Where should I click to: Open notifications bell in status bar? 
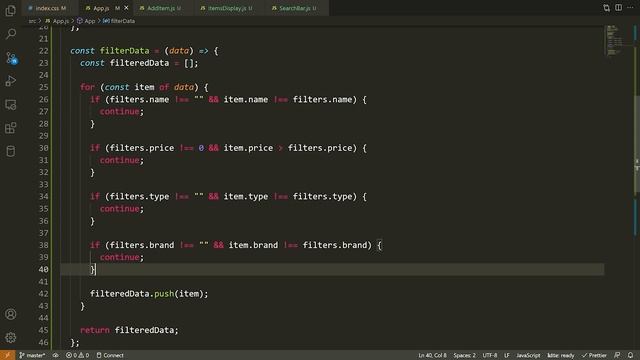pos(631,355)
